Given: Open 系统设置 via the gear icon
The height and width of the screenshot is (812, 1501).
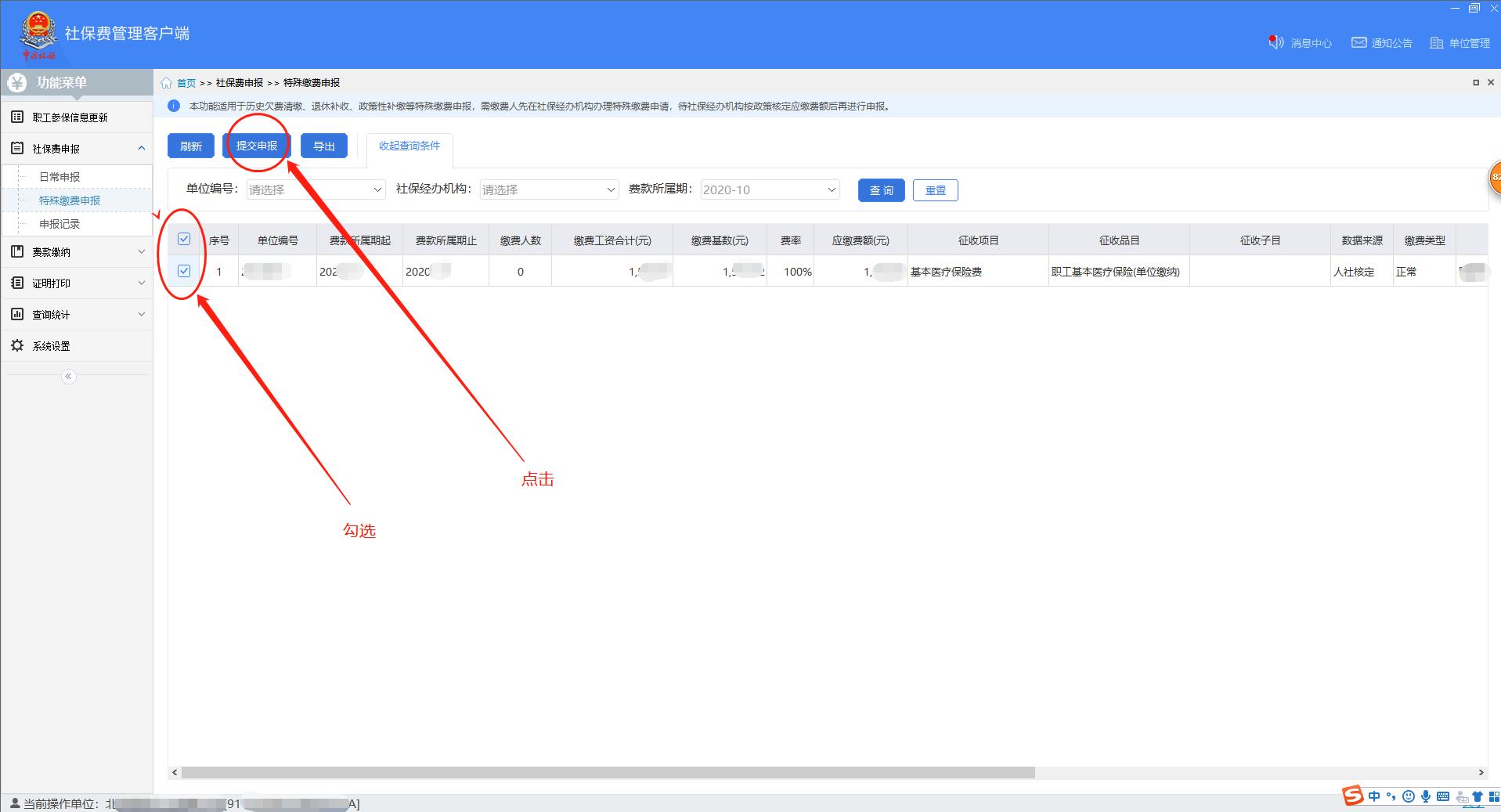Looking at the screenshot, I should [x=17, y=345].
